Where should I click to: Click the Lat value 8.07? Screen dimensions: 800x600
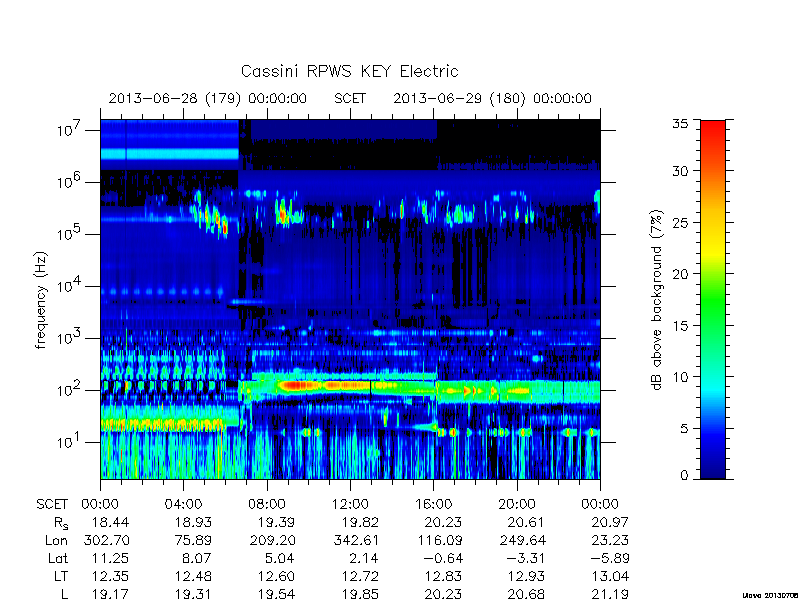point(196,559)
